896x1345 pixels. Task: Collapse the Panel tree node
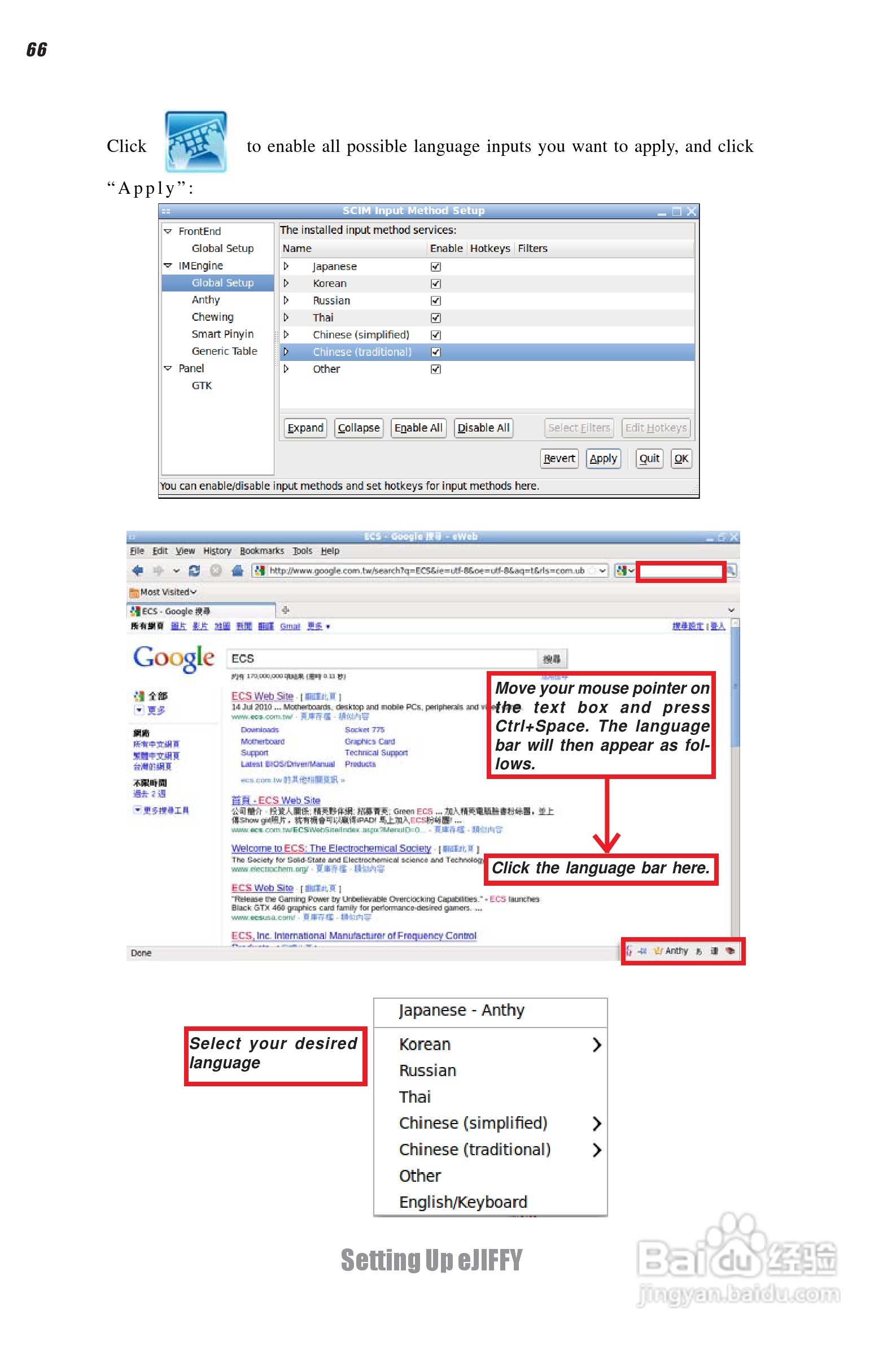pyautogui.click(x=168, y=369)
